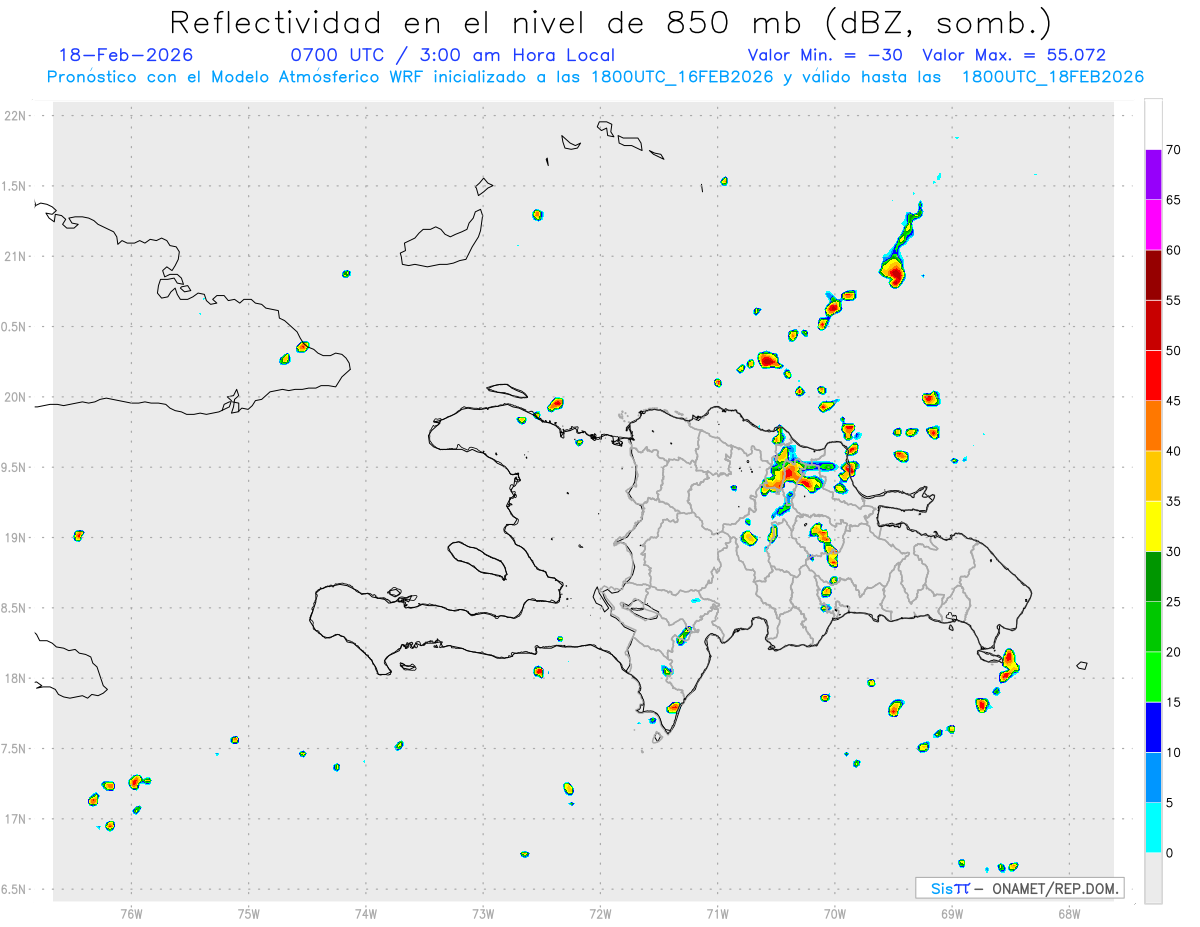Select the '19N' latitude label

(17, 538)
